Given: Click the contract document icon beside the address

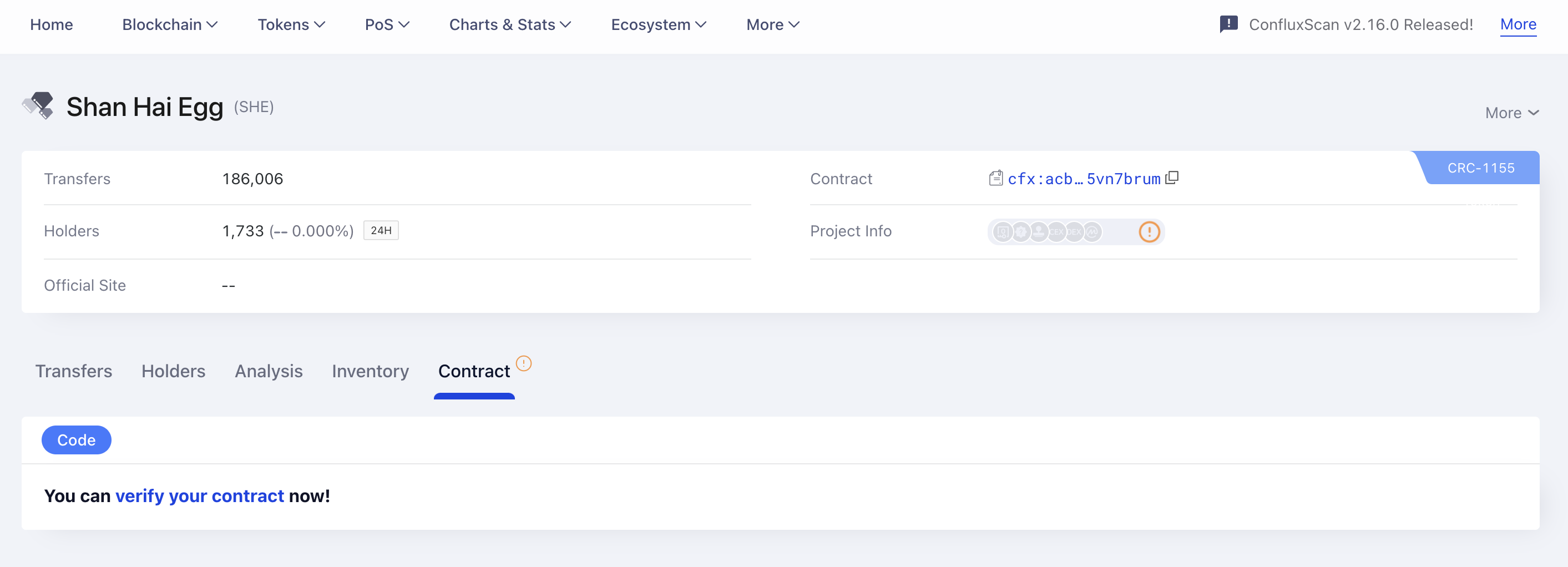Looking at the screenshot, I should click(x=995, y=178).
